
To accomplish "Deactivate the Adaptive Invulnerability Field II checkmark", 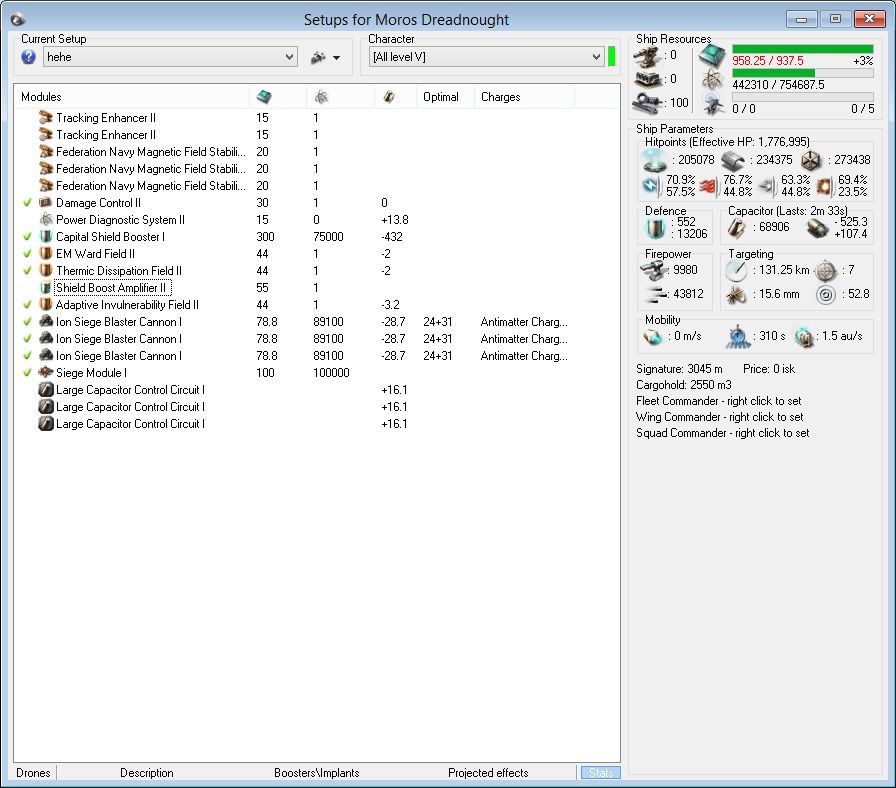I will click(x=27, y=305).
